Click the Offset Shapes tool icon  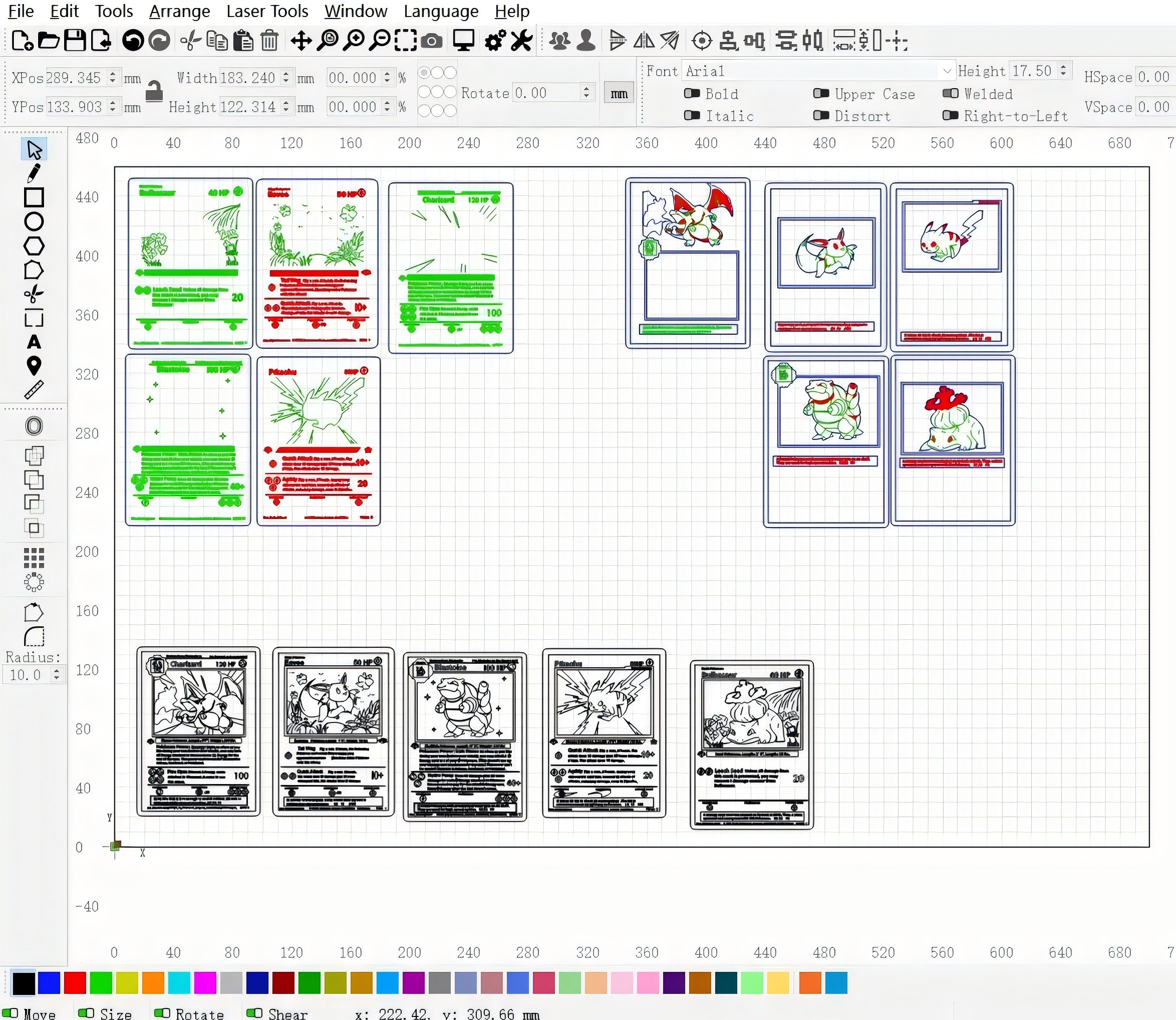34,426
